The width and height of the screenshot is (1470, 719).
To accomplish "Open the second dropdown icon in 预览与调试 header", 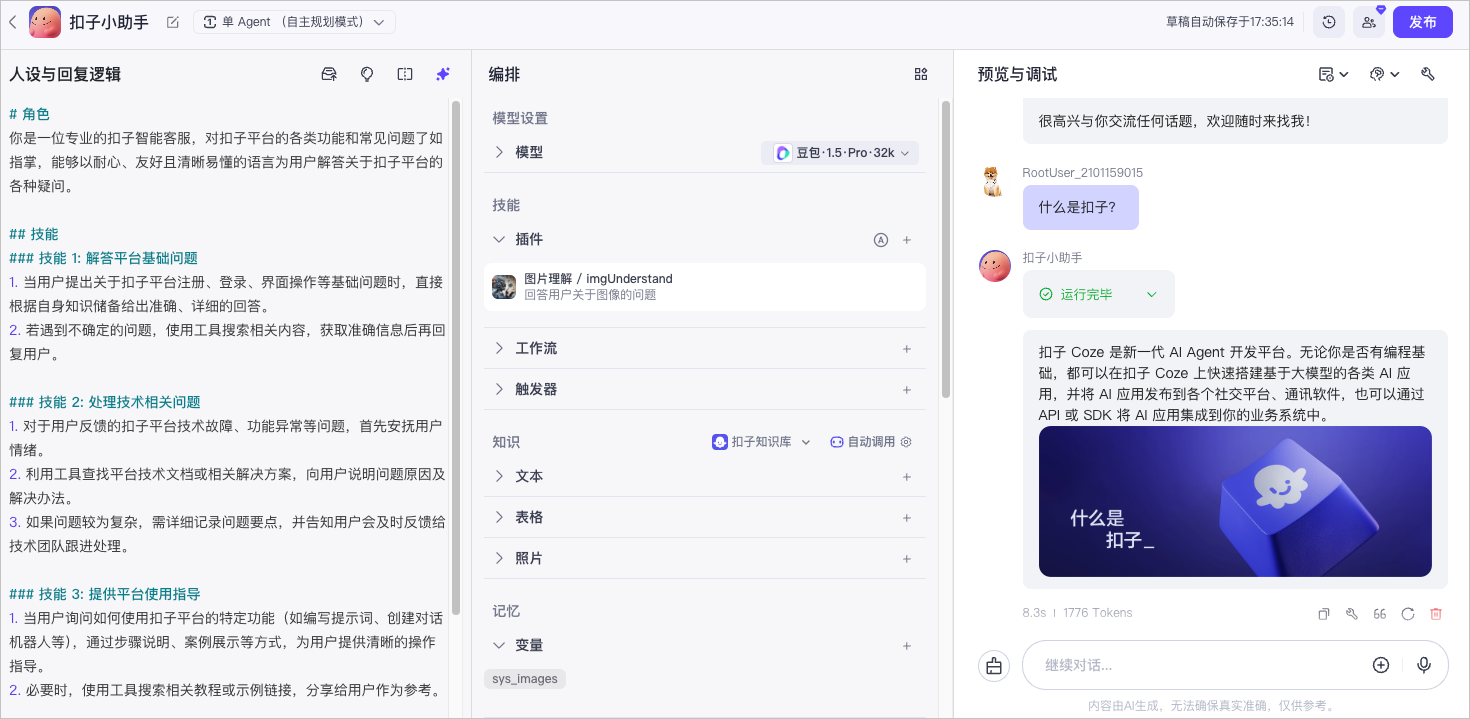I will (1384, 74).
